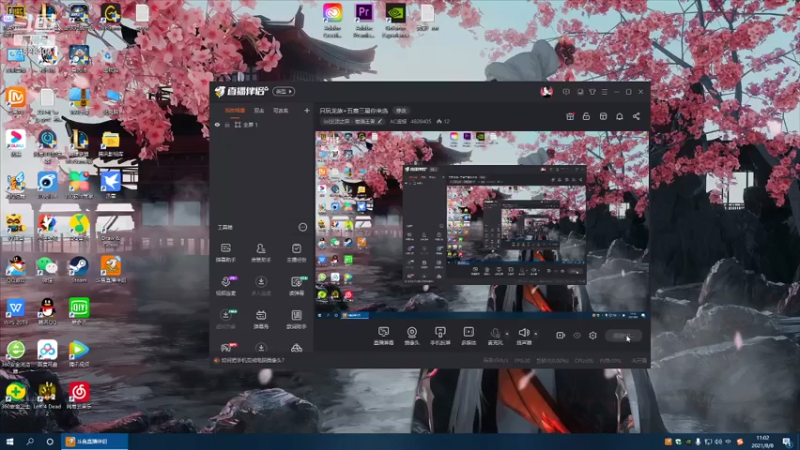Select the 全屏 1 source row

tap(262, 124)
